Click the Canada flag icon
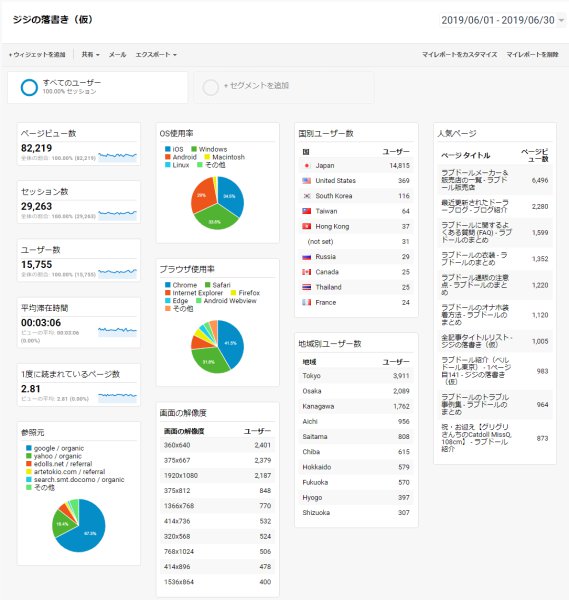Viewport: 569px width, 600px height. pyautogui.click(x=307, y=272)
